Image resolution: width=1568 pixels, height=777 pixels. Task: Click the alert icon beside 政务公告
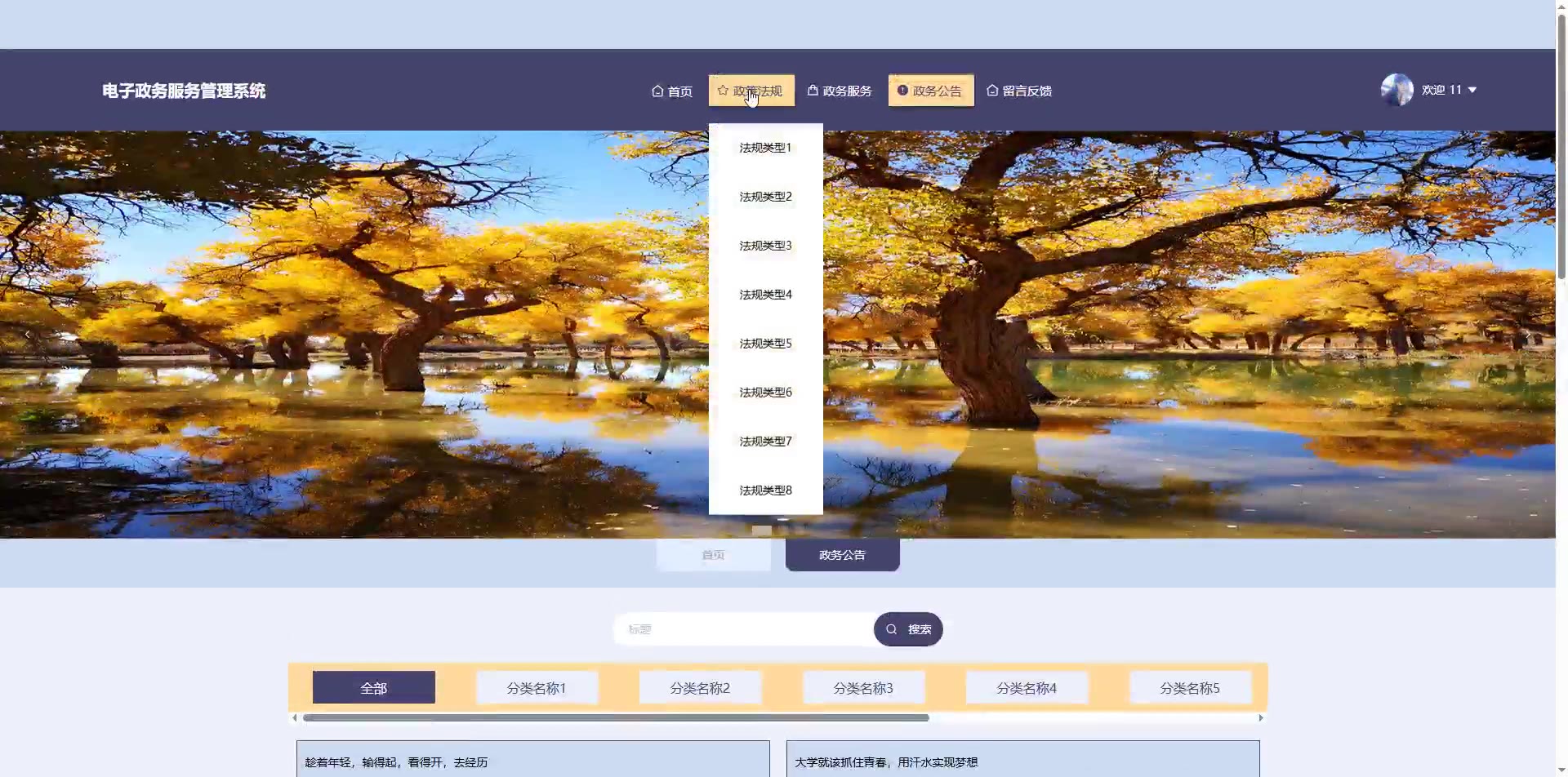(x=902, y=90)
